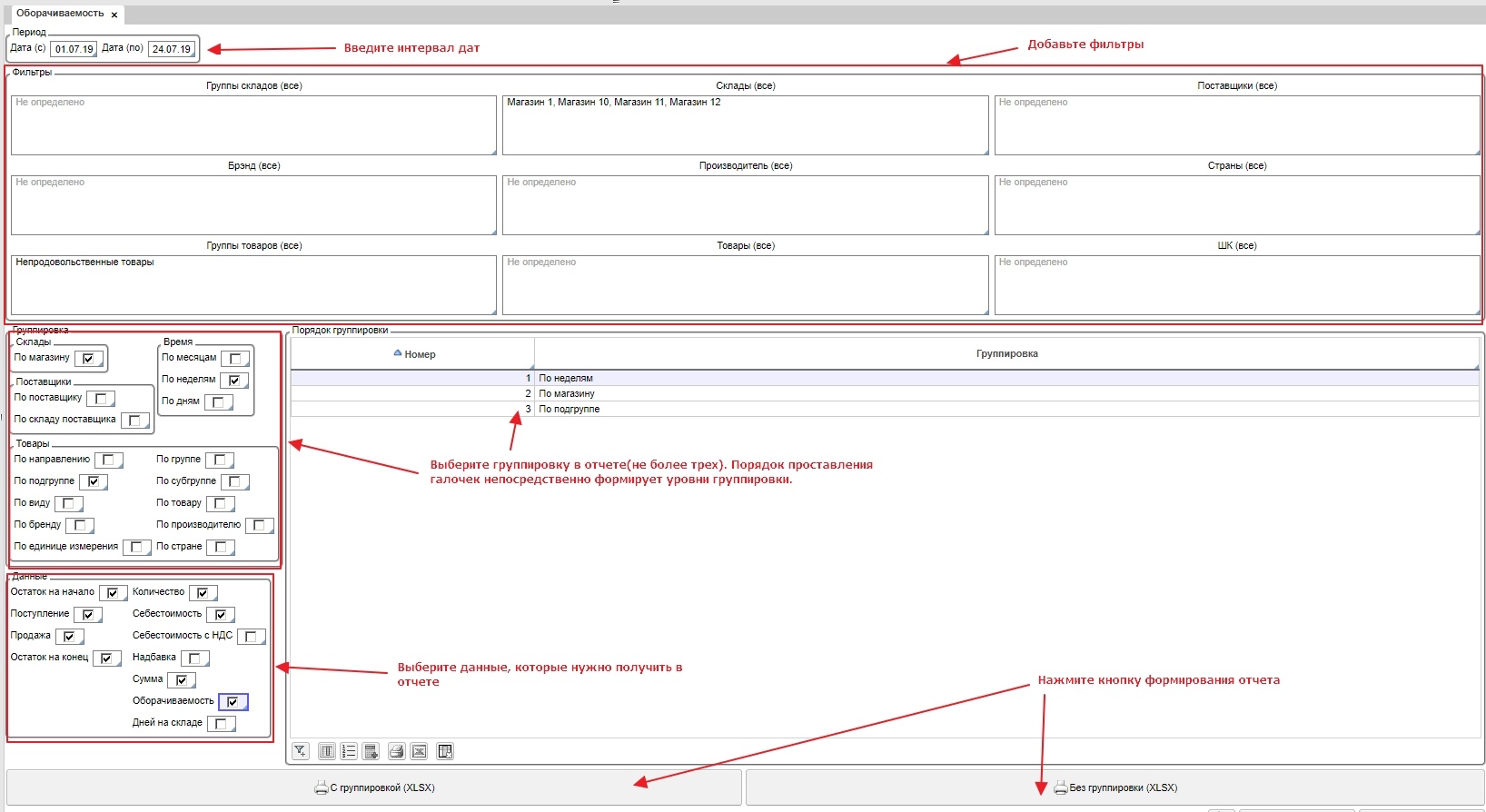Image resolution: width=1486 pixels, height=812 pixels.
Task: Open the Поставщики filter selection field
Action: [1236, 125]
